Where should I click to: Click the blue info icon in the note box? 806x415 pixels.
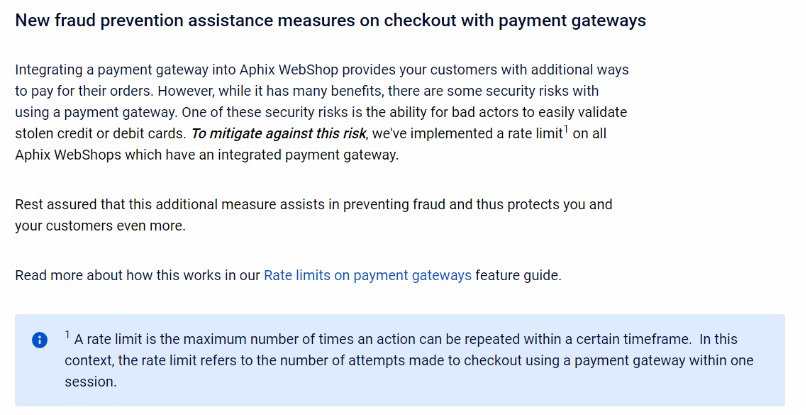(x=40, y=340)
